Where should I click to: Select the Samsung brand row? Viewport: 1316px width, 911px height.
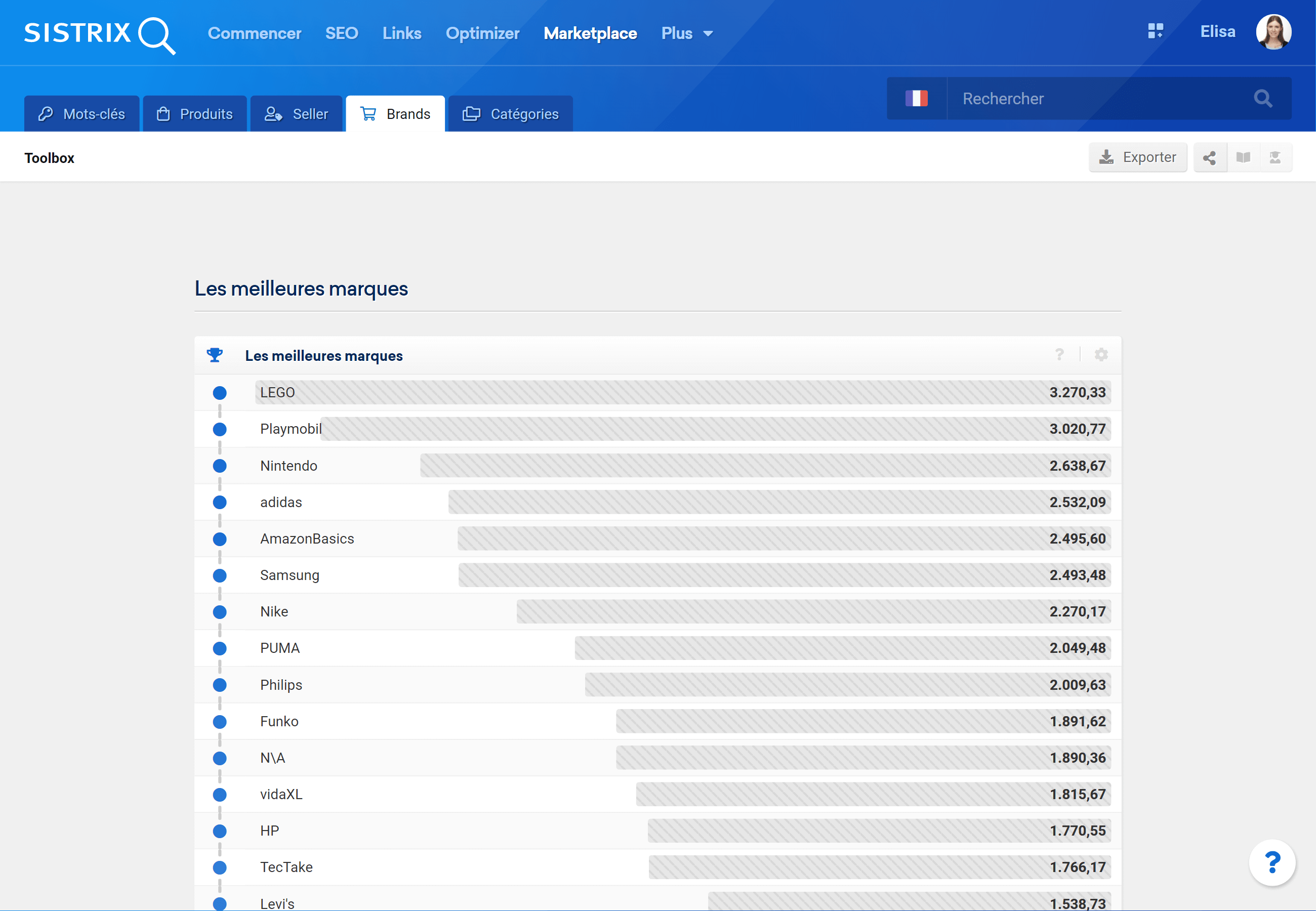point(657,575)
